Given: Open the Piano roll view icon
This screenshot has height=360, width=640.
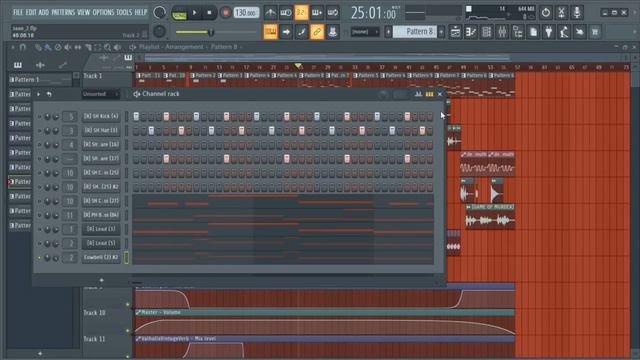Looking at the screenshot, I should pos(471,32).
